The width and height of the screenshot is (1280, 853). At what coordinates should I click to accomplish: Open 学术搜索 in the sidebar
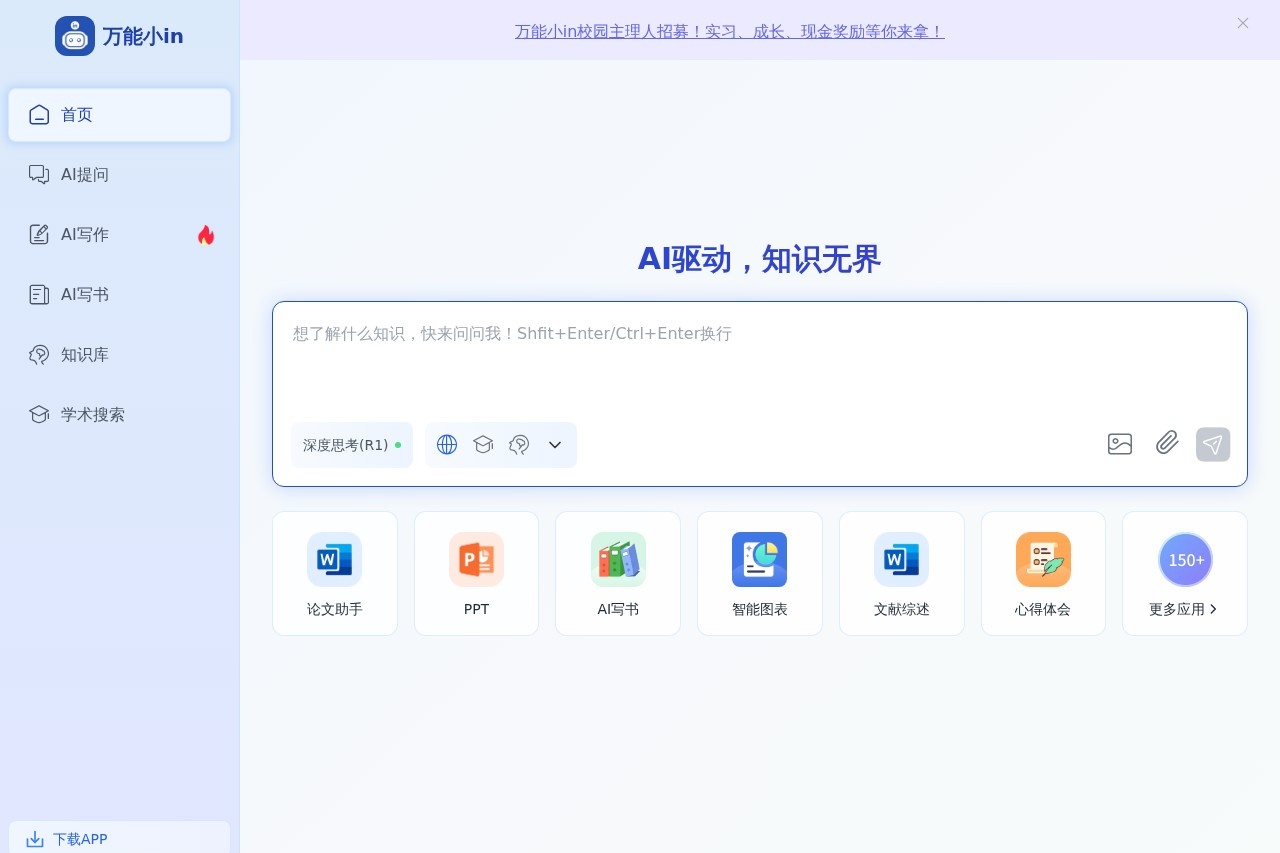pyautogui.click(x=92, y=414)
